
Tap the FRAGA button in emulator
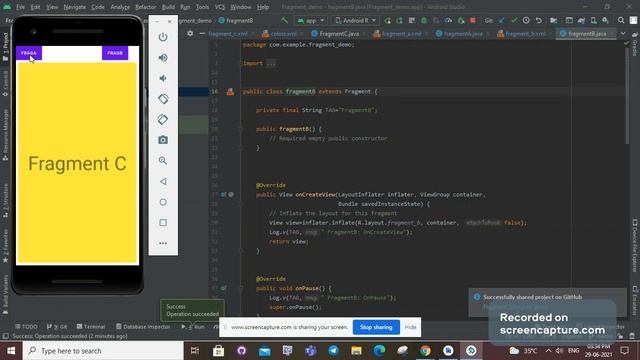[29, 53]
